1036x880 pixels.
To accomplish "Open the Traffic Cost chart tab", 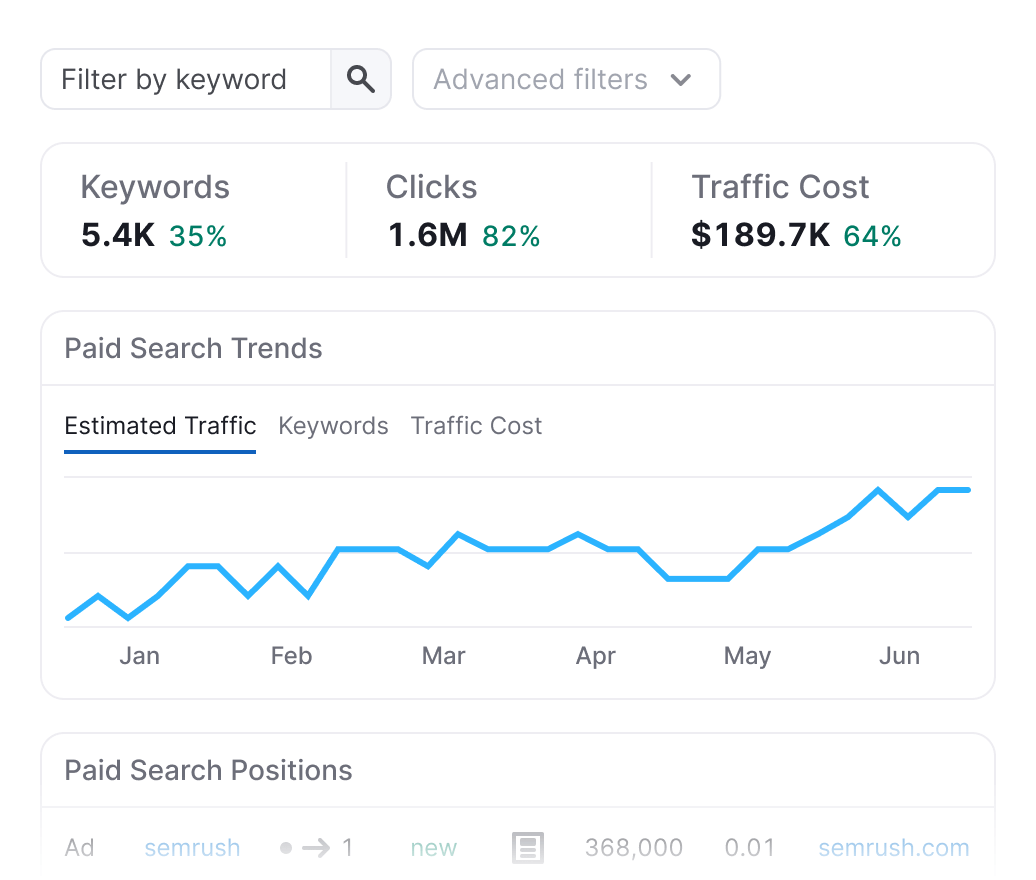I will 476,426.
